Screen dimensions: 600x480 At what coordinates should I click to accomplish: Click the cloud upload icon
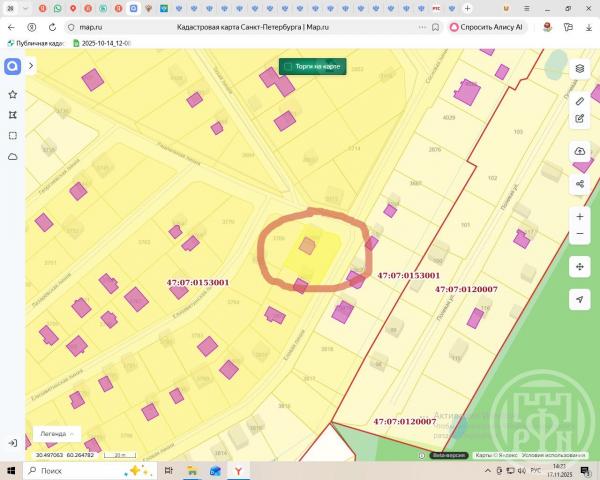coord(580,151)
